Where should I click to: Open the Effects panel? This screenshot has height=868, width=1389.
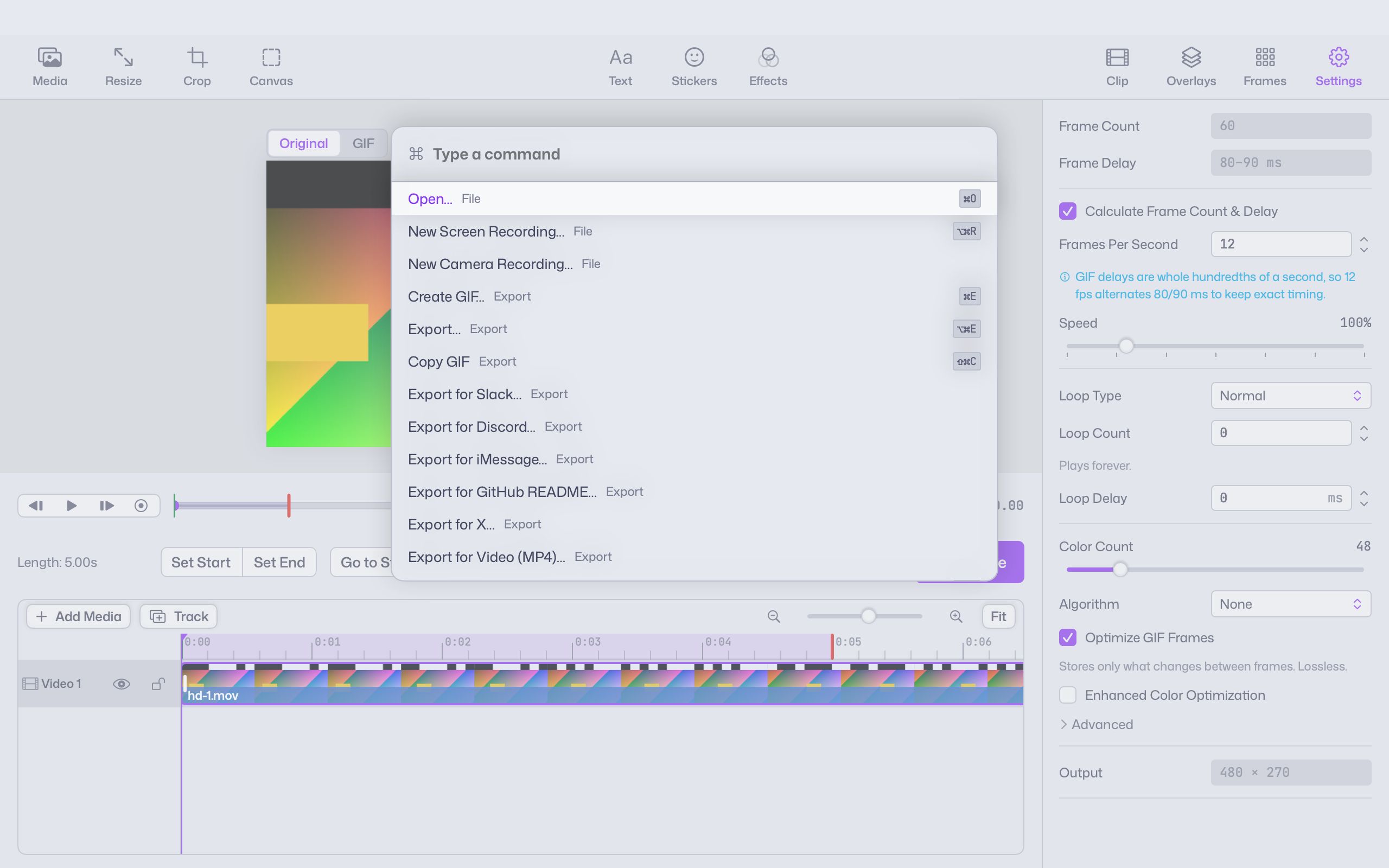pyautogui.click(x=768, y=67)
